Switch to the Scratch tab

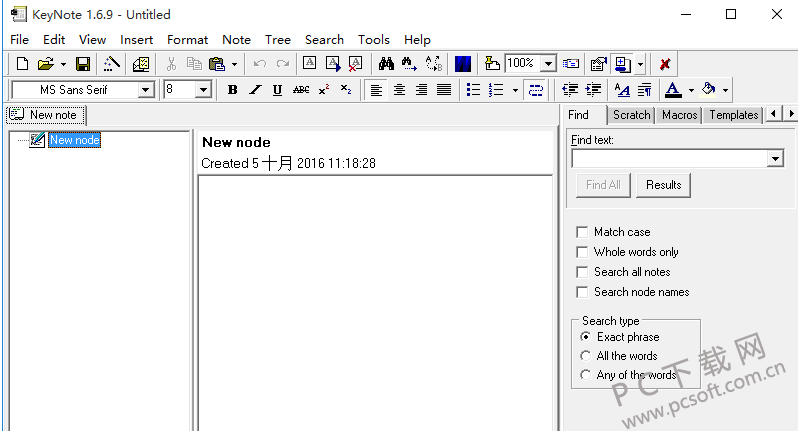632,115
